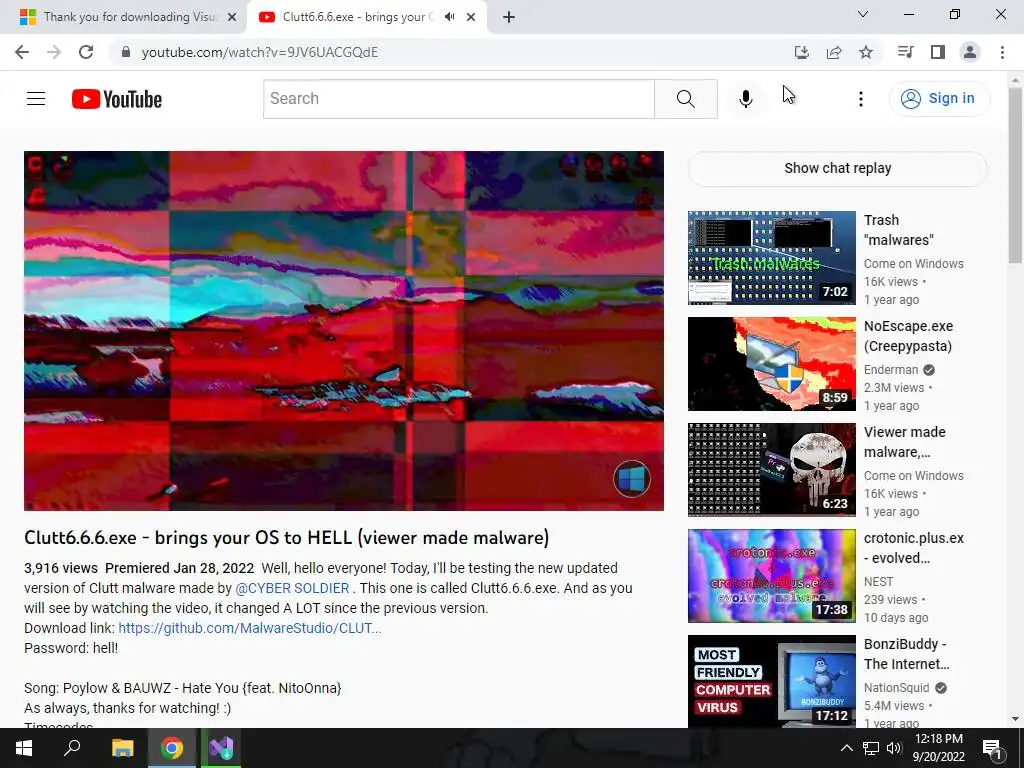Open the notification center icon
Image resolution: width=1024 pixels, height=768 pixels.
(992, 748)
